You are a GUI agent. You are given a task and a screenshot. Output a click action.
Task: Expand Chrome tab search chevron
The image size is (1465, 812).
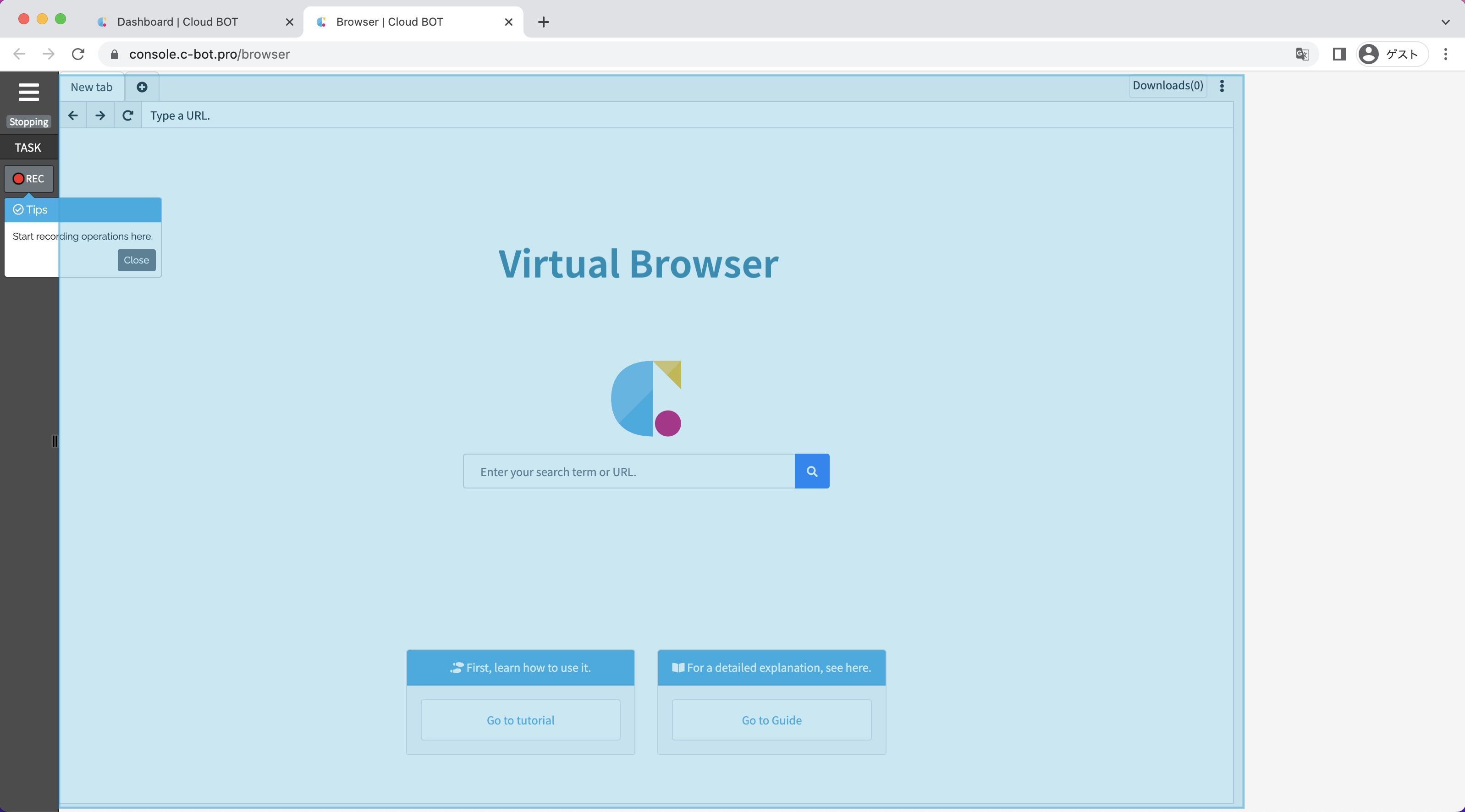click(x=1445, y=22)
